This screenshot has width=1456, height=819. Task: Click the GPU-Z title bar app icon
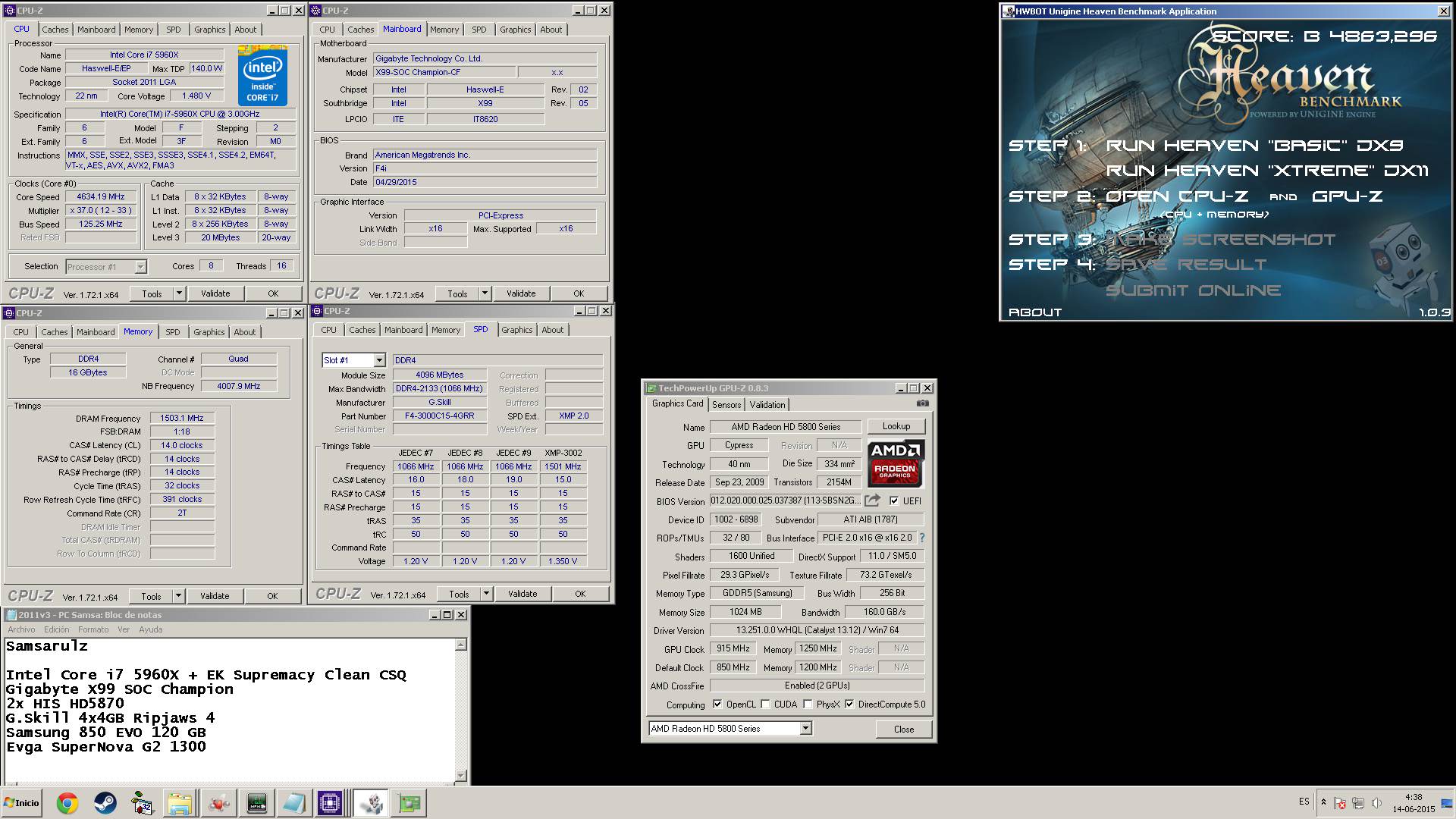point(651,388)
